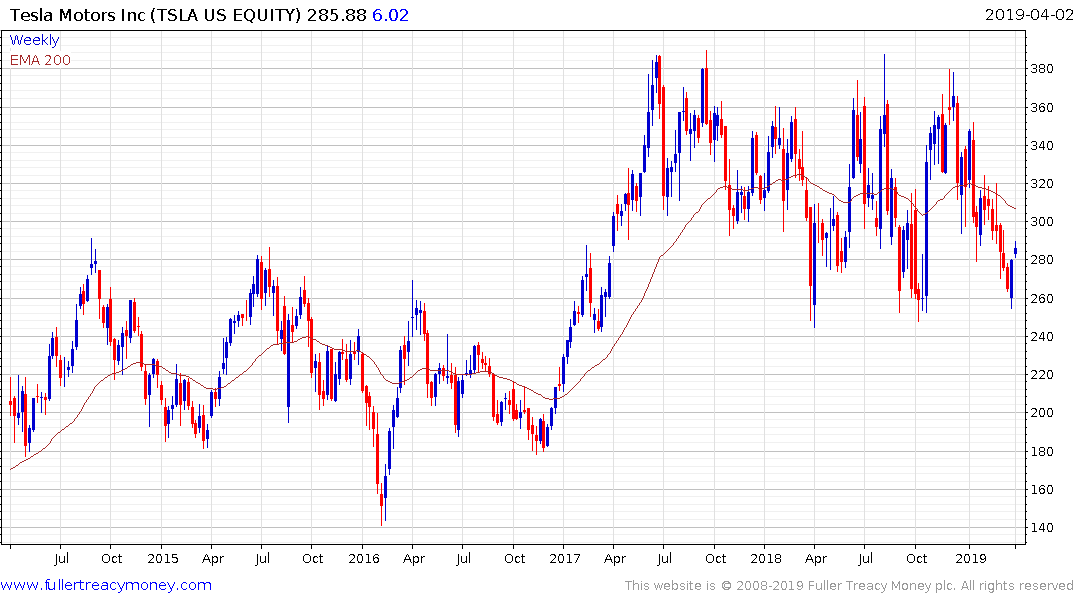Click the 140 price axis label
Screen dimensions: 1075x600
(1042, 527)
